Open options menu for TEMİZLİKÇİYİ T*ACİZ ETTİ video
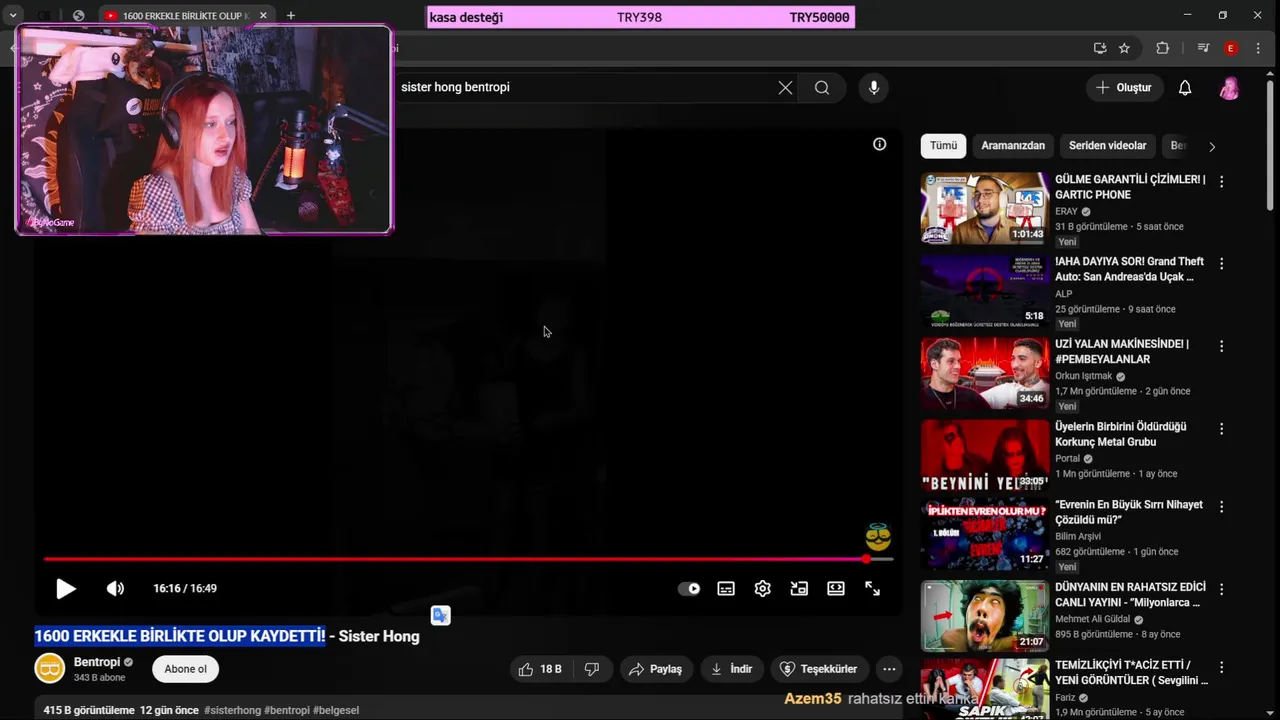The width and height of the screenshot is (1280, 720). (1221, 668)
